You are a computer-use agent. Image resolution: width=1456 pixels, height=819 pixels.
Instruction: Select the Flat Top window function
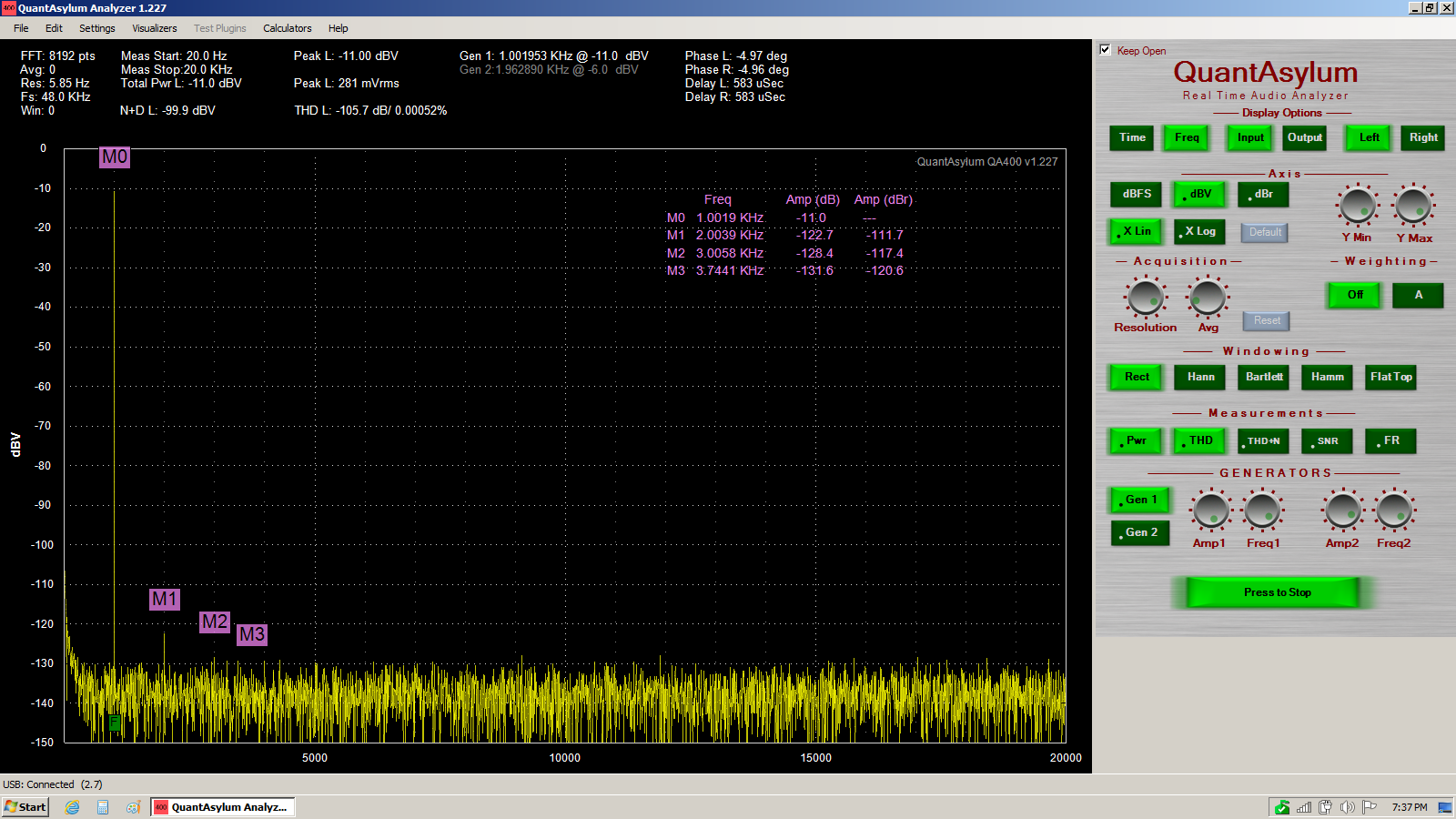(1390, 377)
